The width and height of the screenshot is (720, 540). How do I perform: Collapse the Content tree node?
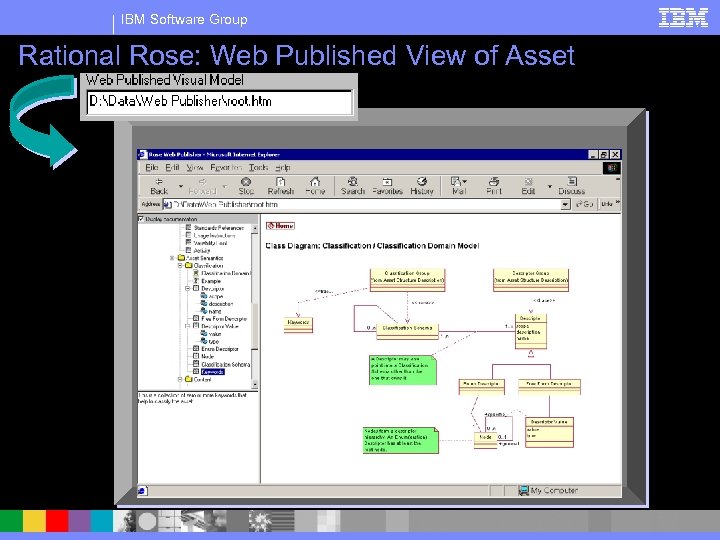[x=180, y=380]
